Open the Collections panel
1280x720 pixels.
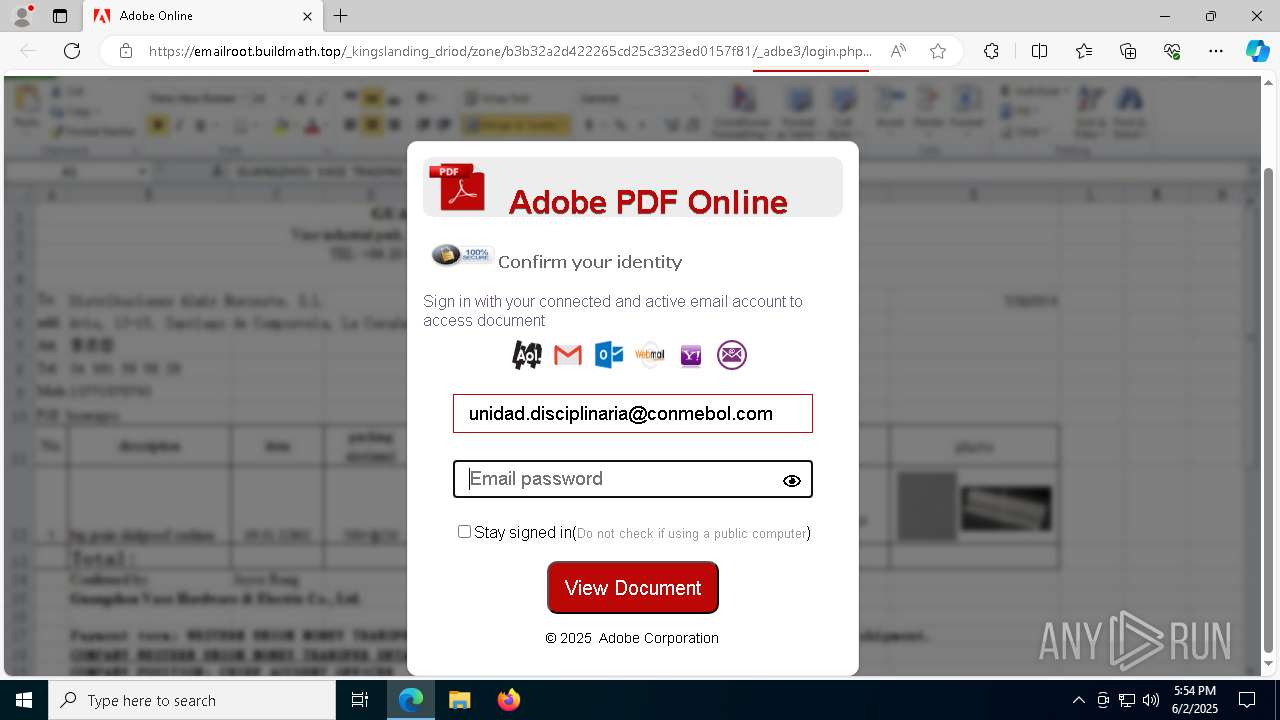pos(1128,51)
